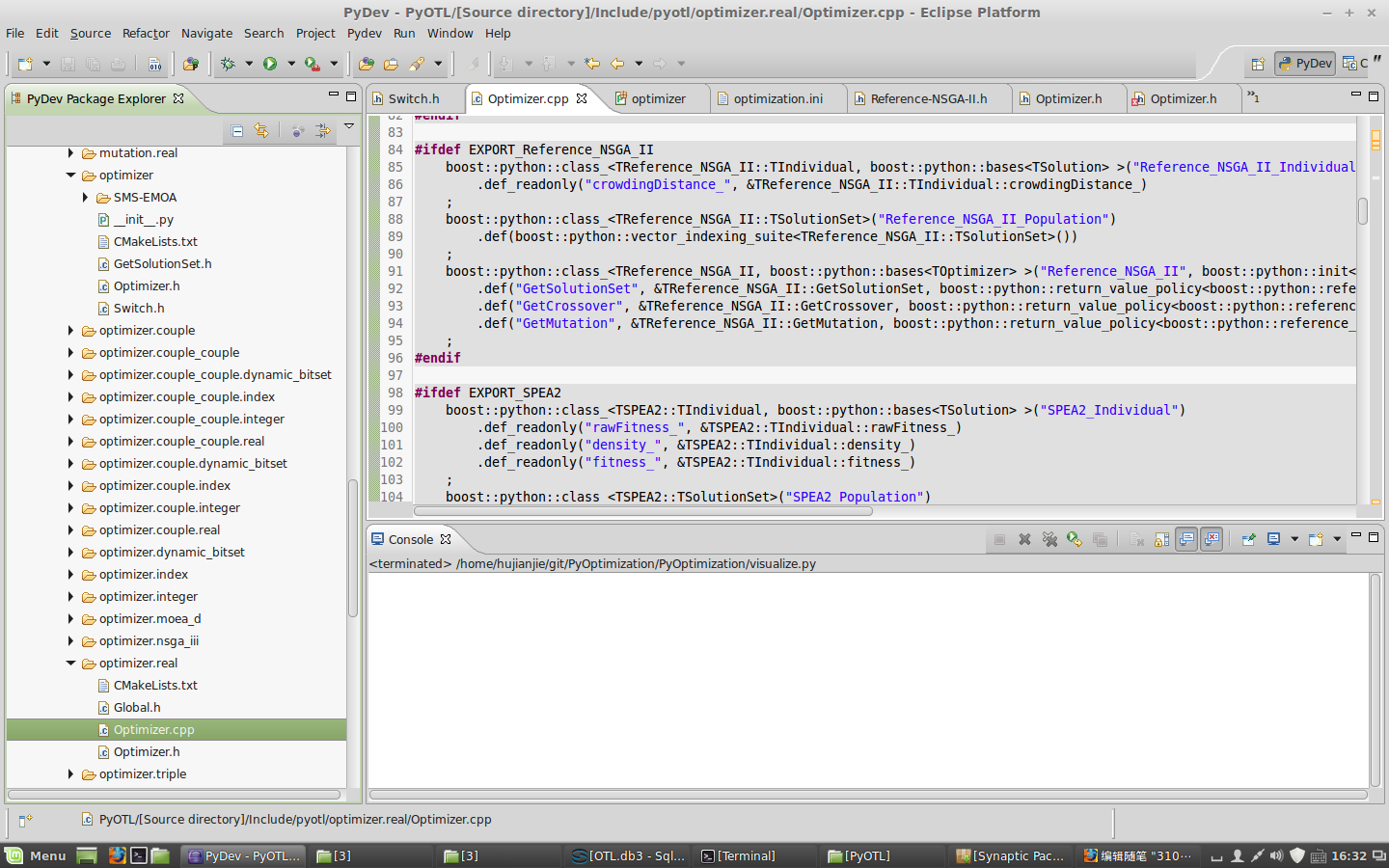1389x868 pixels.
Task: Close the Console view tab
Action: click(446, 540)
